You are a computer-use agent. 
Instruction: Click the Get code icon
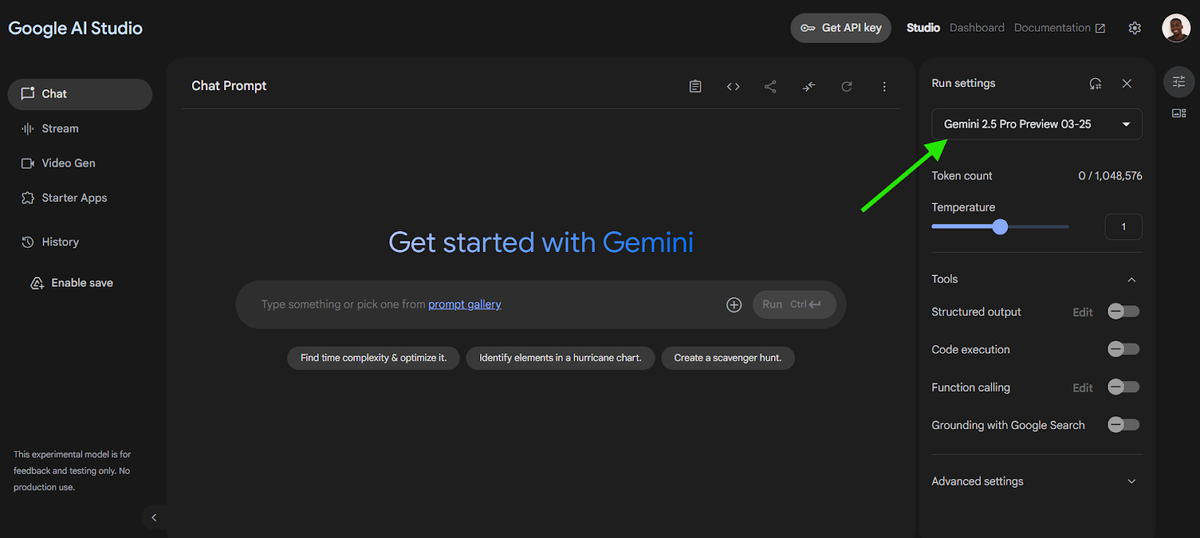click(733, 87)
